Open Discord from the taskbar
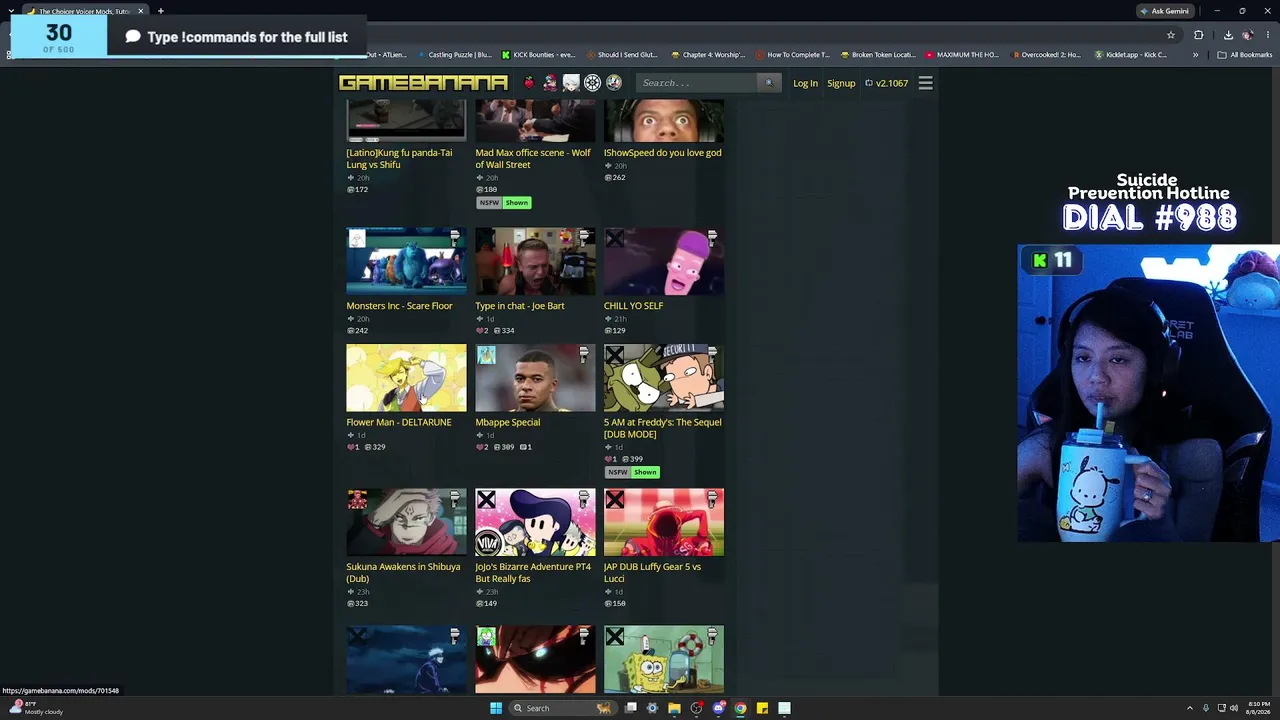Image resolution: width=1280 pixels, height=720 pixels. tap(718, 708)
